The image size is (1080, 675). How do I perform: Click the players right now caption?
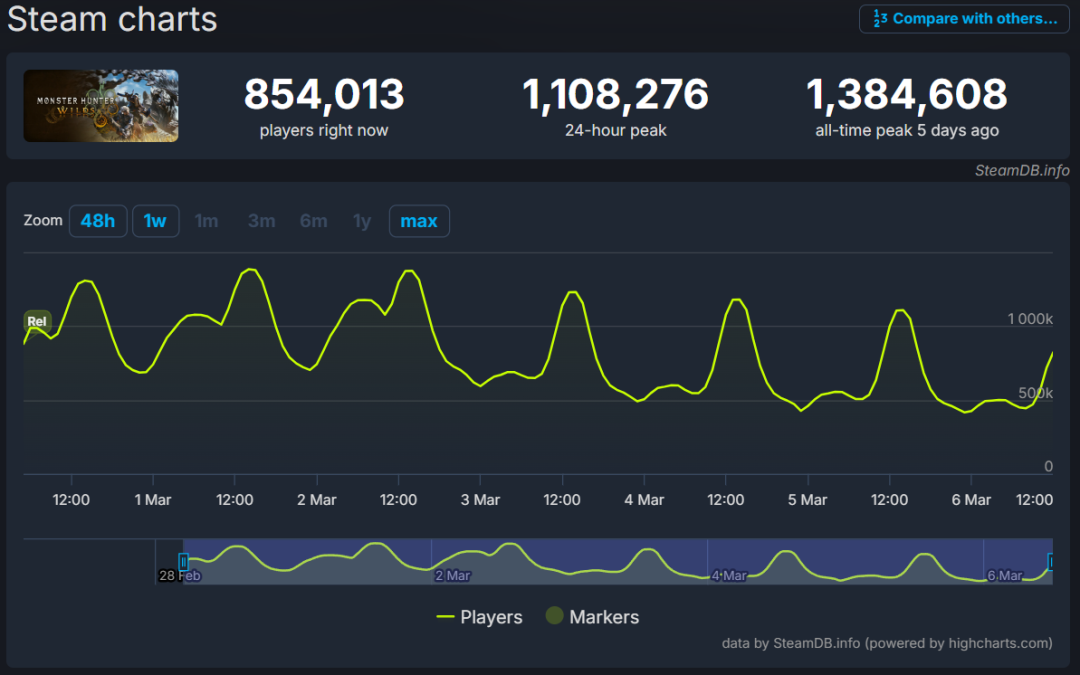click(x=324, y=131)
